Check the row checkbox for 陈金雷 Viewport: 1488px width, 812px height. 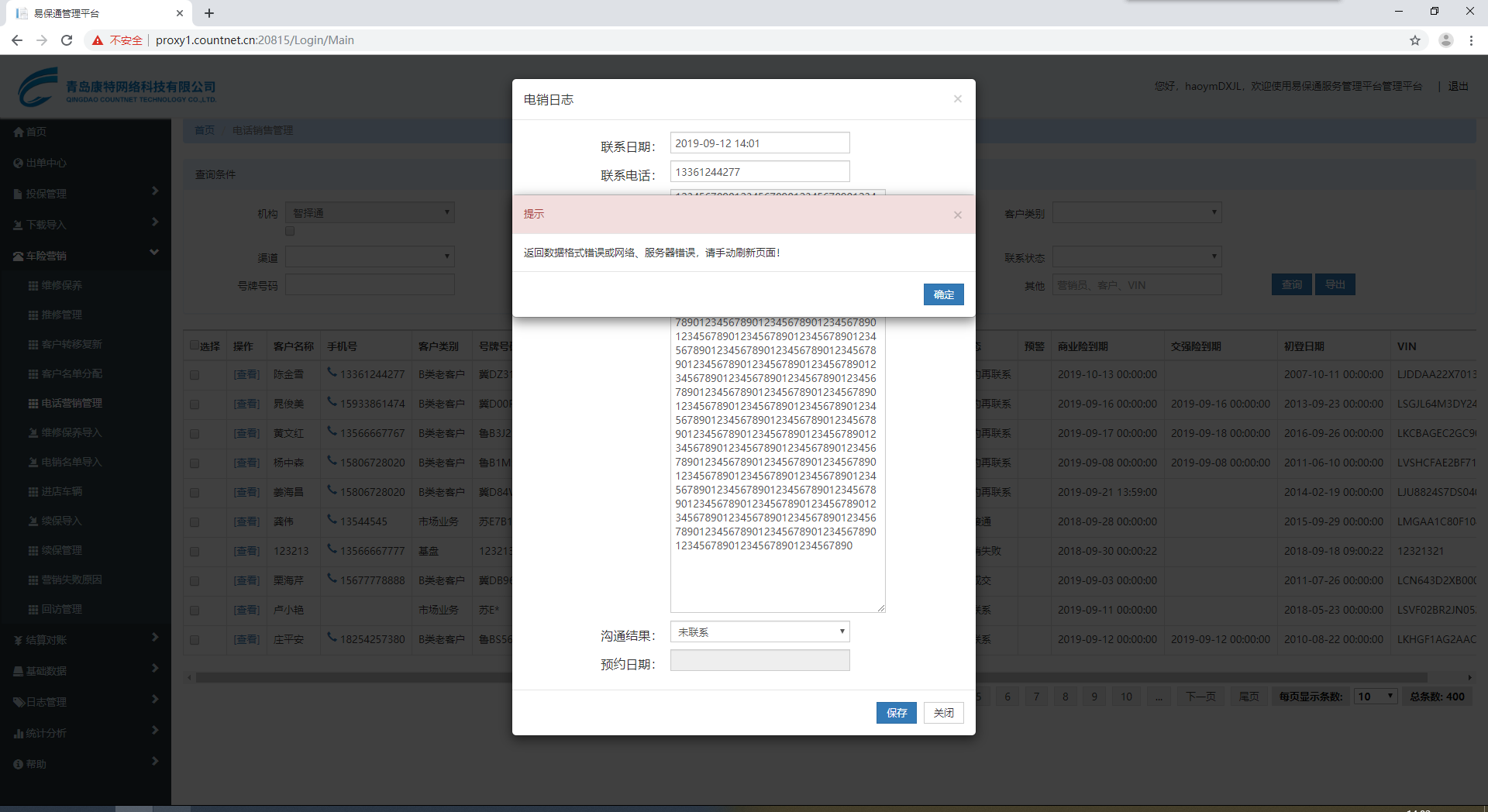click(x=195, y=375)
